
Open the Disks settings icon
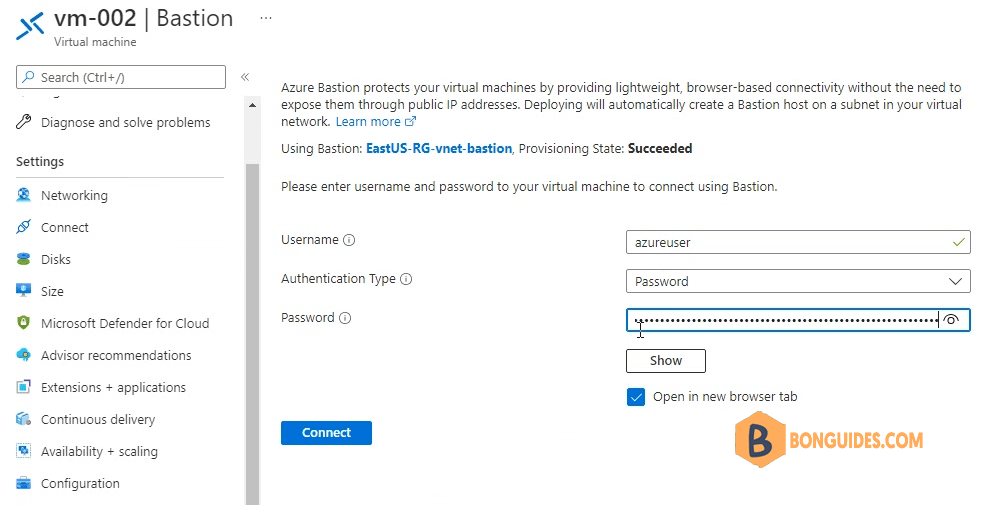click(x=23, y=259)
